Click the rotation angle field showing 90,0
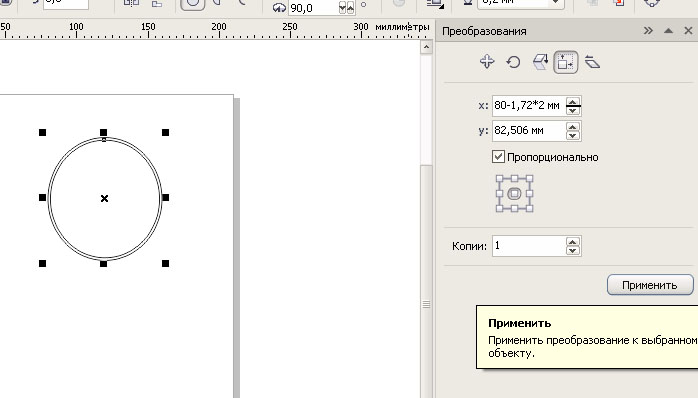This screenshot has width=698, height=398. (313, 8)
